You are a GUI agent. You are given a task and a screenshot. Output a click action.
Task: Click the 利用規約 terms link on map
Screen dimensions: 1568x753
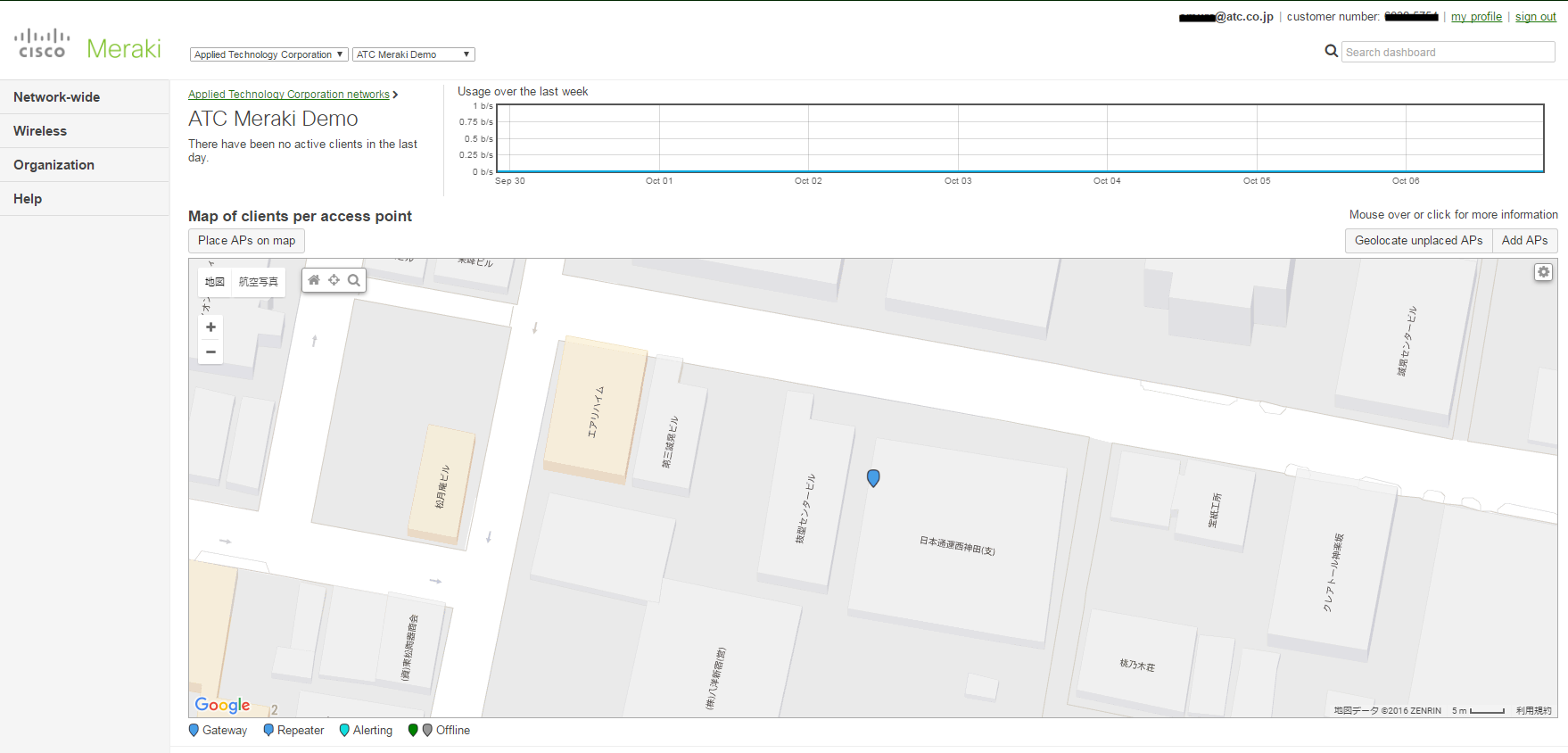[1533, 711]
